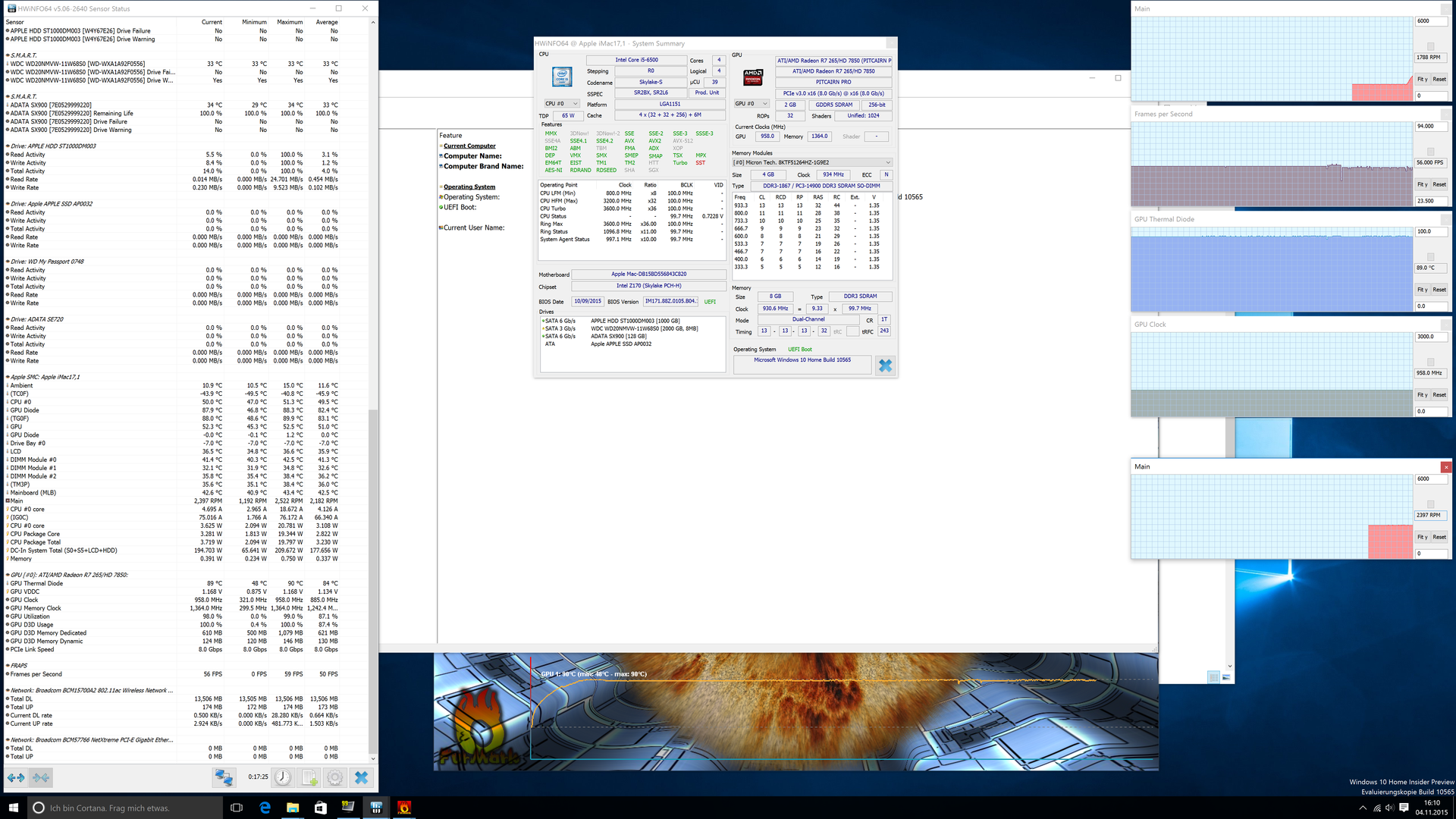This screenshot has height=819, width=1456.
Task: Click the clock icon to reset elapsed time
Action: [x=283, y=777]
